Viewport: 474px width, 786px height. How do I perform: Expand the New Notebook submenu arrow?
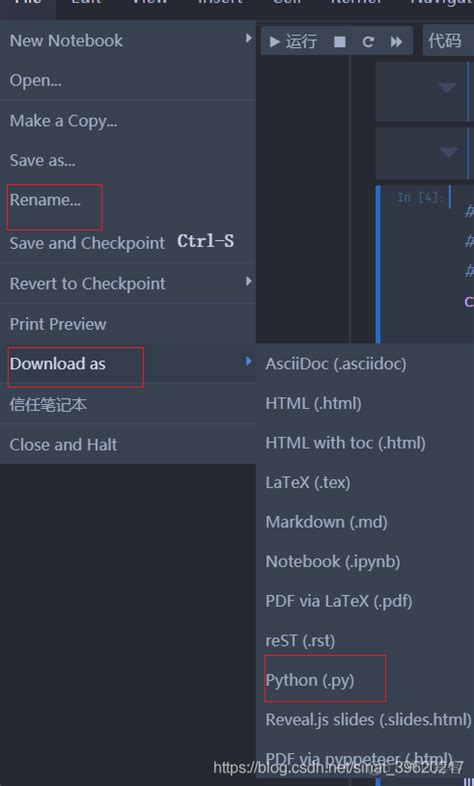pos(249,38)
